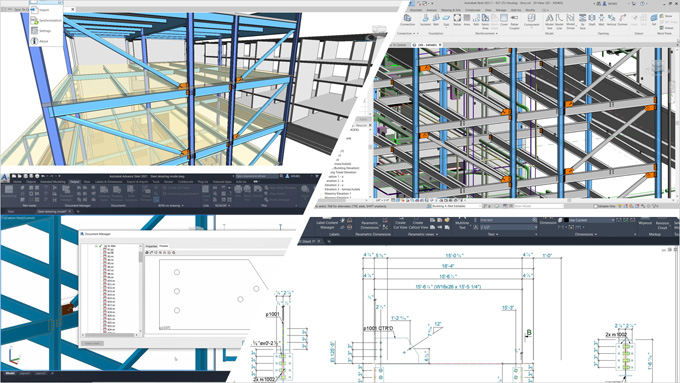Expand the BOM on drawing panel
Viewport: 680px width, 383px height.
pos(182,206)
